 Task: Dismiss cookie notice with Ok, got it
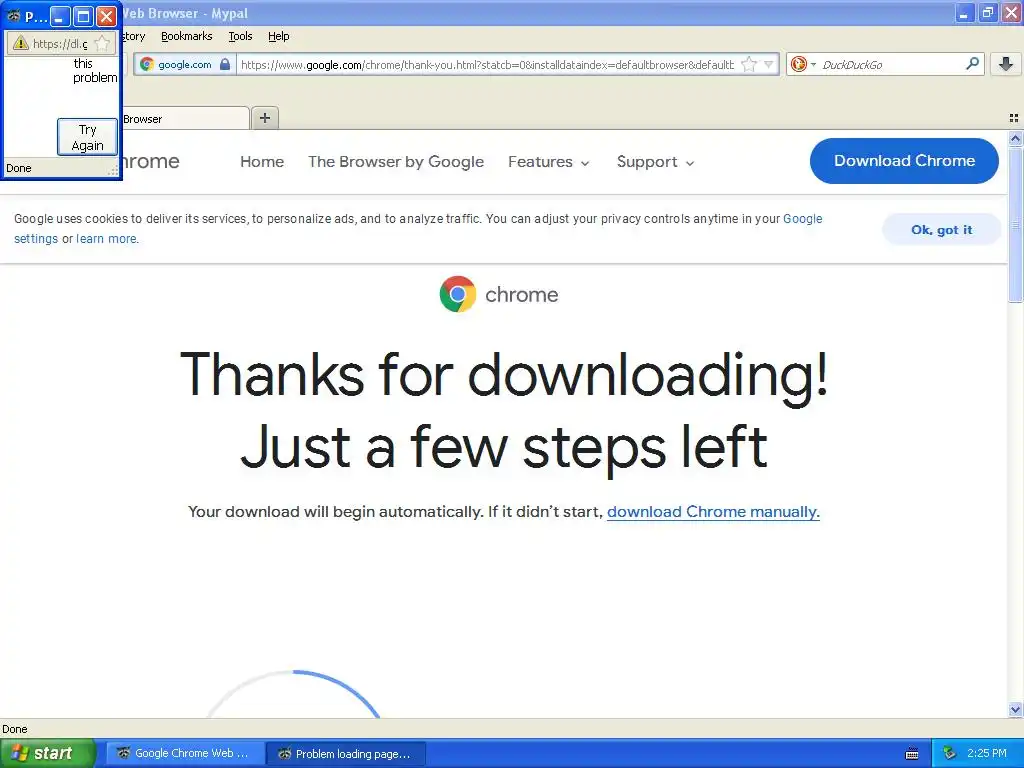pyautogui.click(x=941, y=229)
